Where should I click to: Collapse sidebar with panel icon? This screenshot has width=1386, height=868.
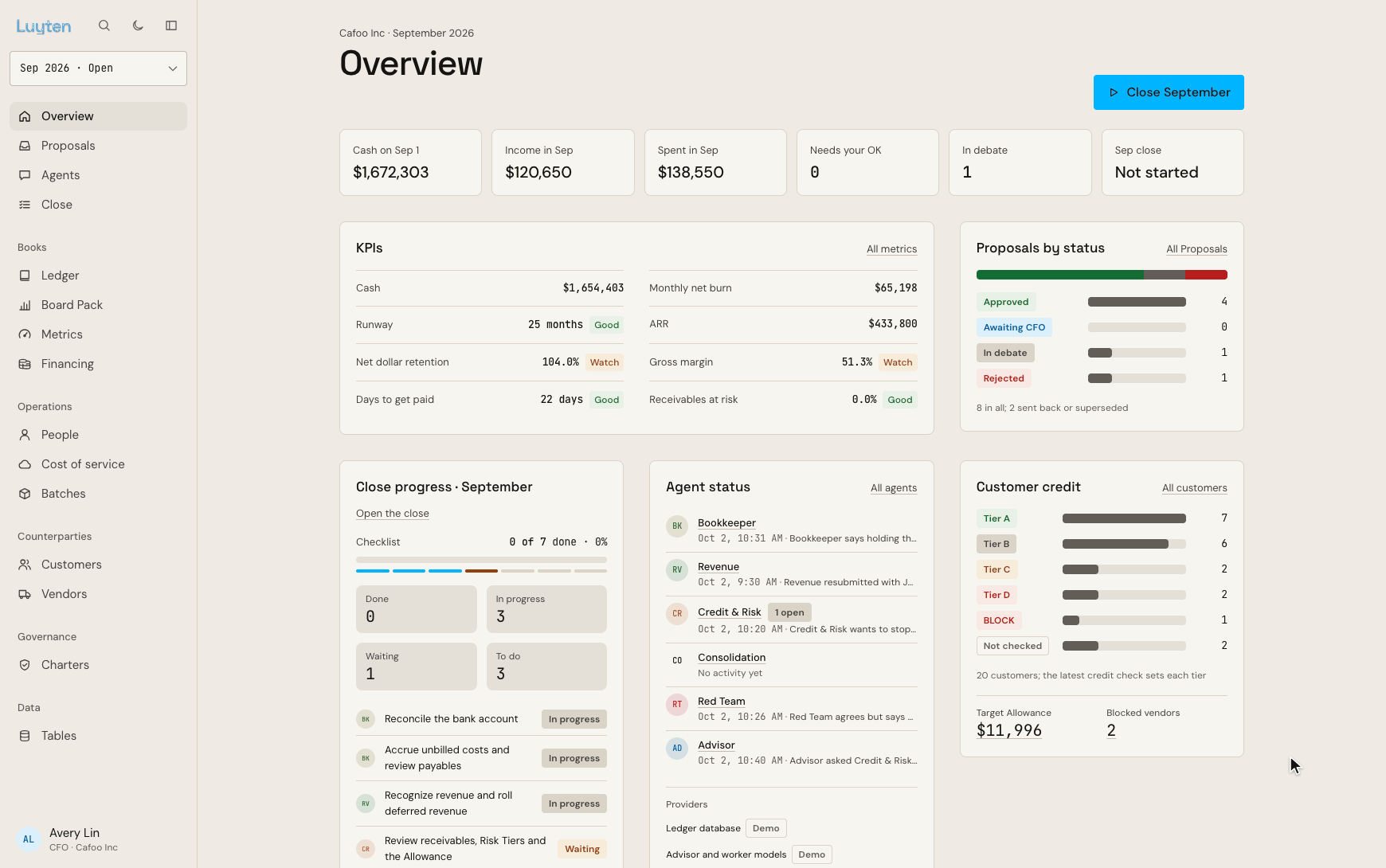click(171, 25)
